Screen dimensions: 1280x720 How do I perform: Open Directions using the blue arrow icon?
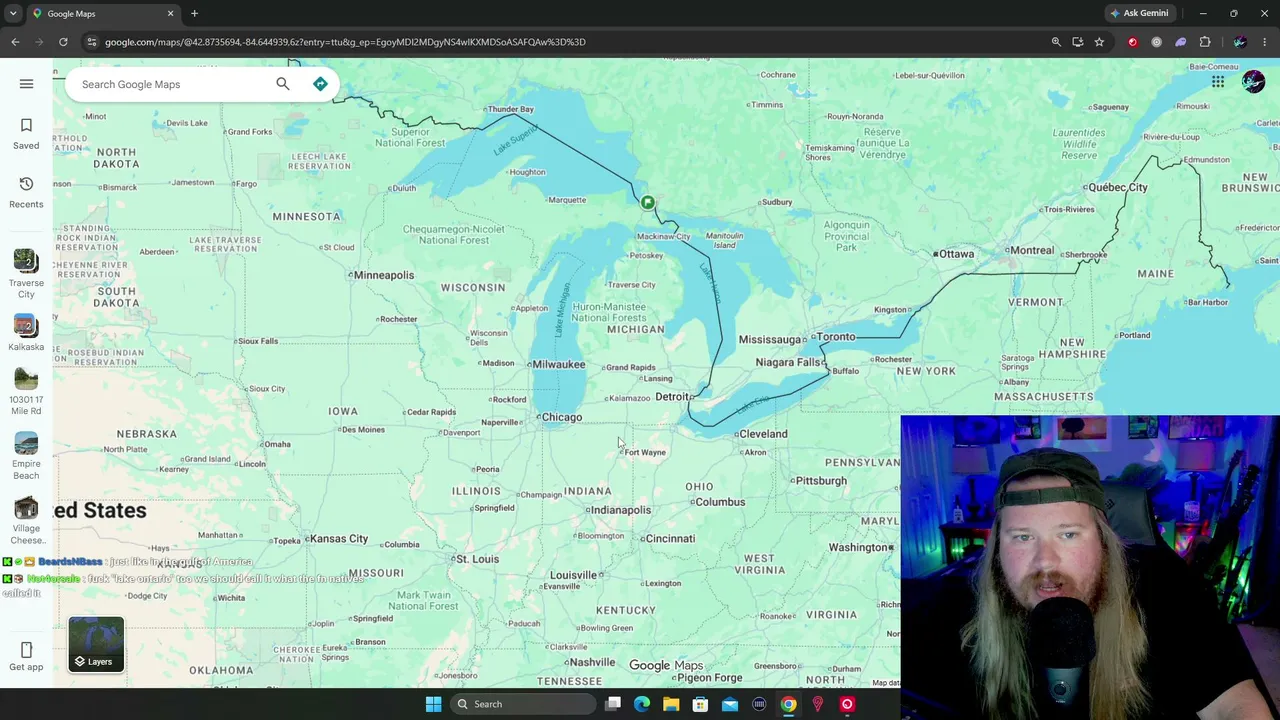[320, 84]
